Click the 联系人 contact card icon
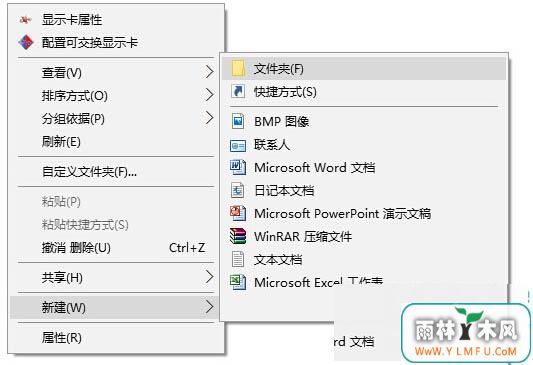Image resolution: width=533 pixels, height=365 pixels. [238, 145]
